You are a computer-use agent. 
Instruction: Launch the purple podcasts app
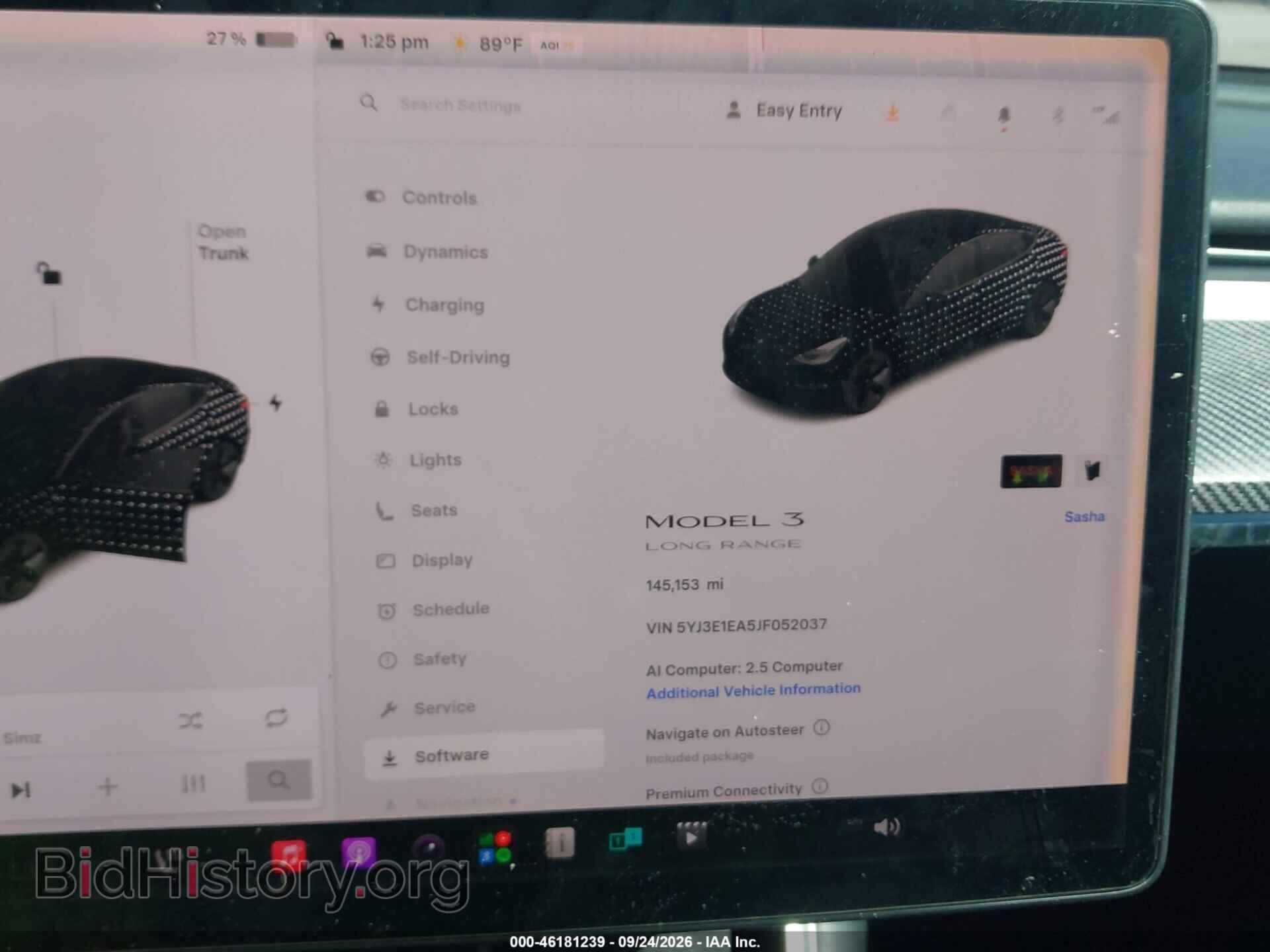[359, 853]
